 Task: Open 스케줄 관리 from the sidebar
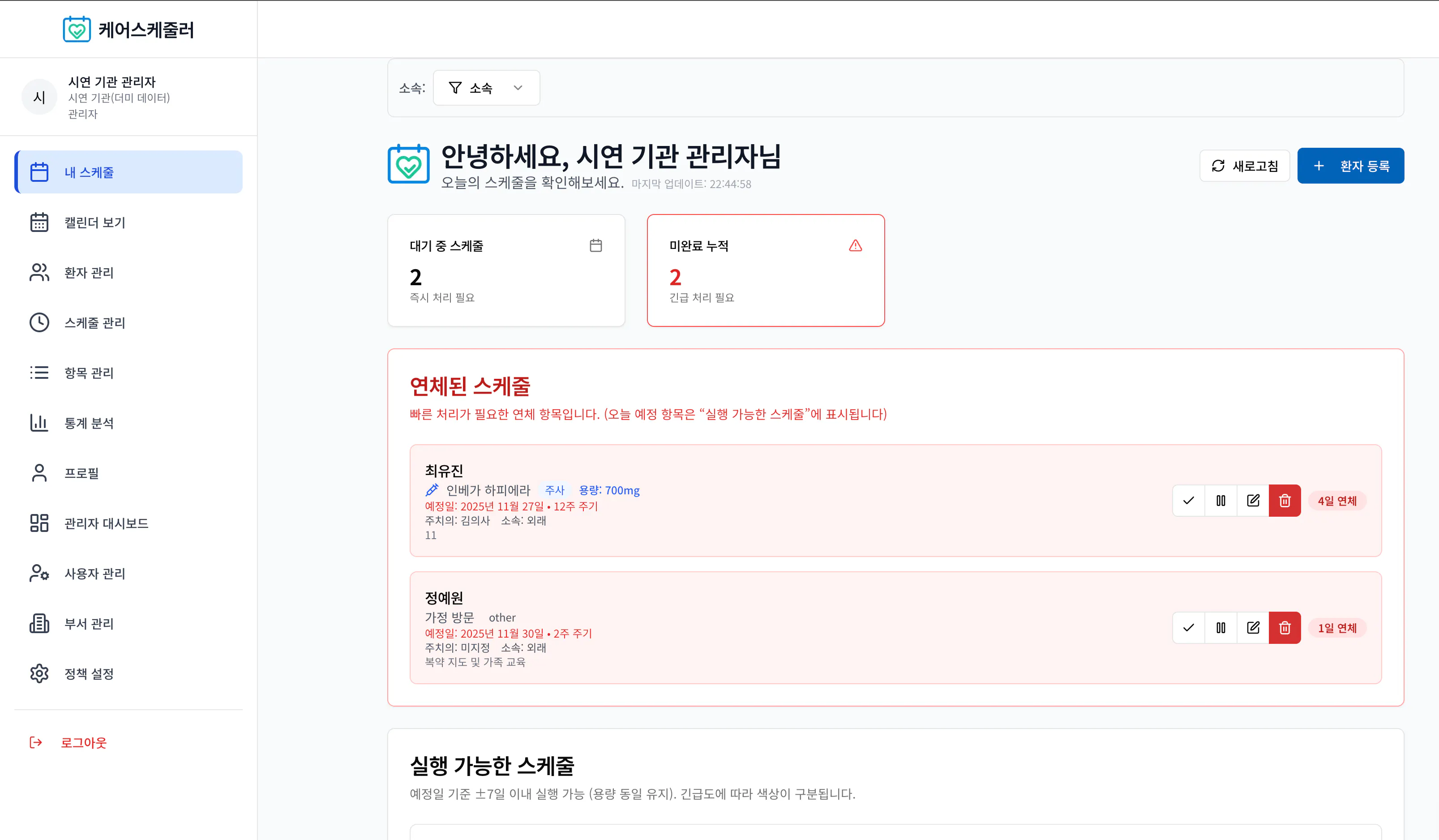point(95,323)
